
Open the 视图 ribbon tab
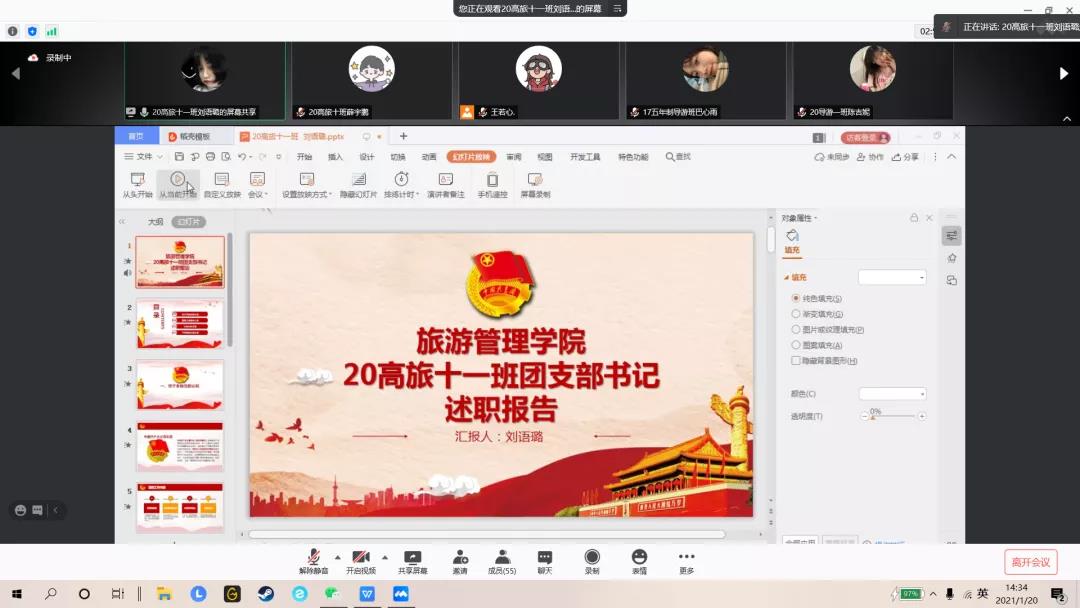pyautogui.click(x=544, y=157)
